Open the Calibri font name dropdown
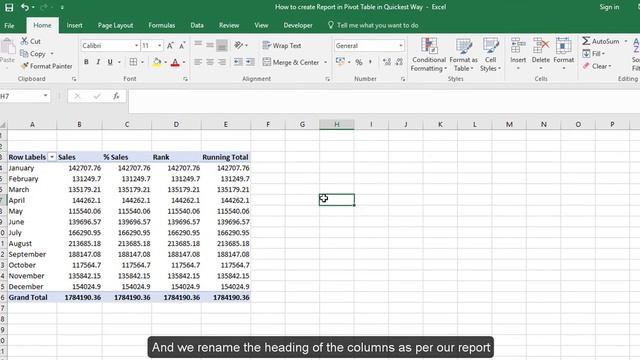Viewport: 640px width, 360px height. [136, 46]
